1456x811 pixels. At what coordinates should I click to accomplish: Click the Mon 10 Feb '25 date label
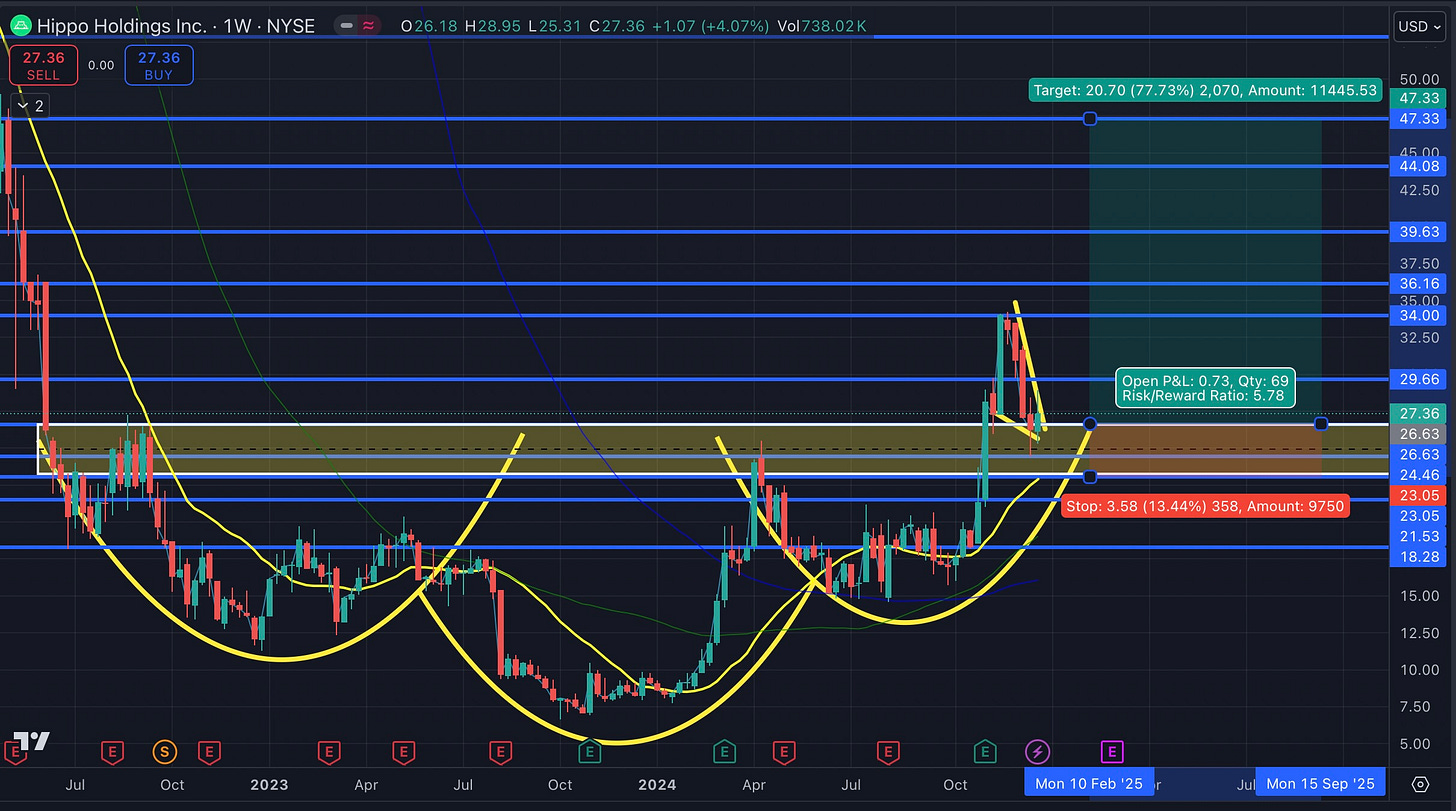(1089, 783)
